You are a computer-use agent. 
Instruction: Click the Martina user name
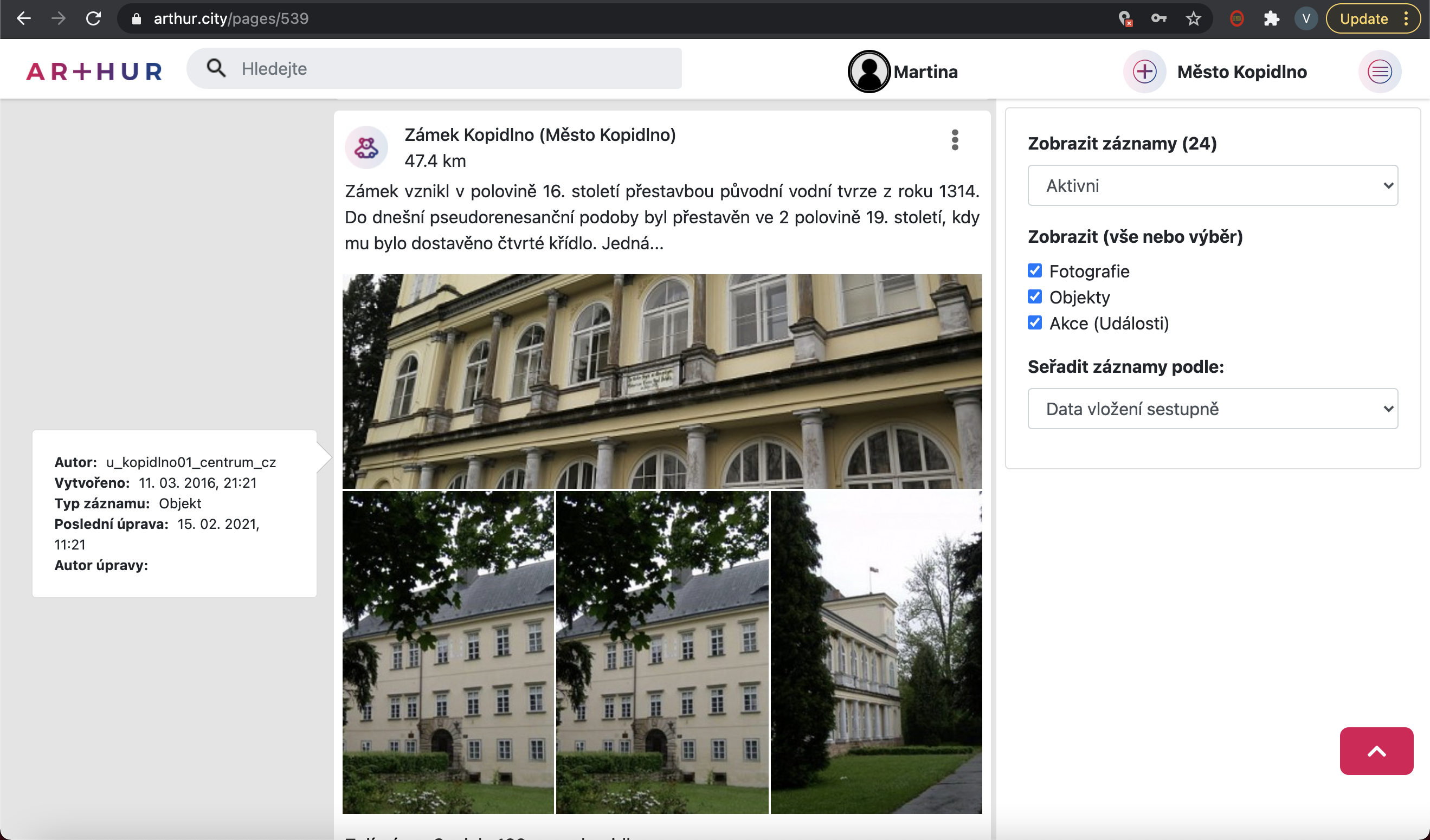point(925,72)
